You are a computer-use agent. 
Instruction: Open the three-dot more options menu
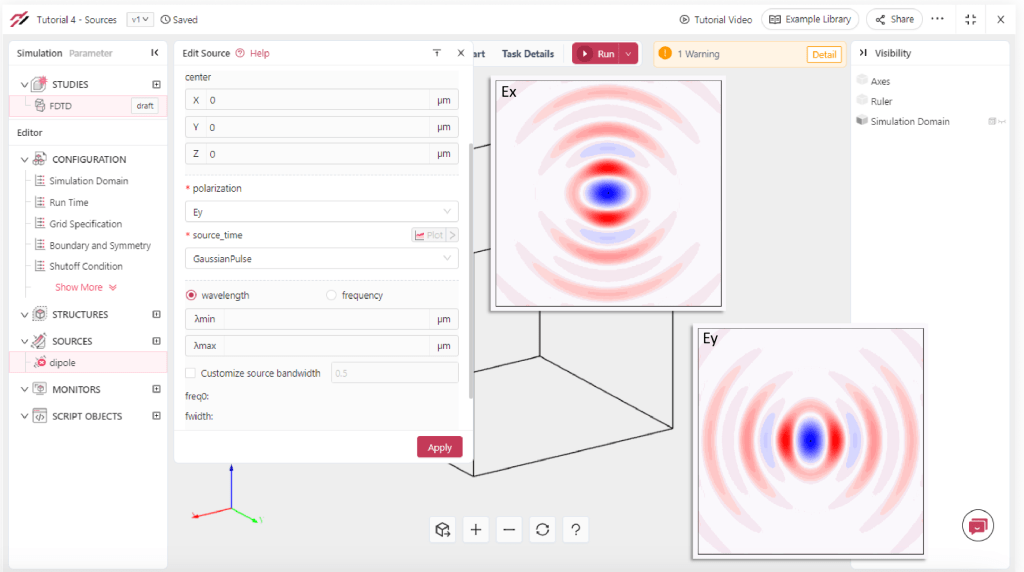click(938, 19)
